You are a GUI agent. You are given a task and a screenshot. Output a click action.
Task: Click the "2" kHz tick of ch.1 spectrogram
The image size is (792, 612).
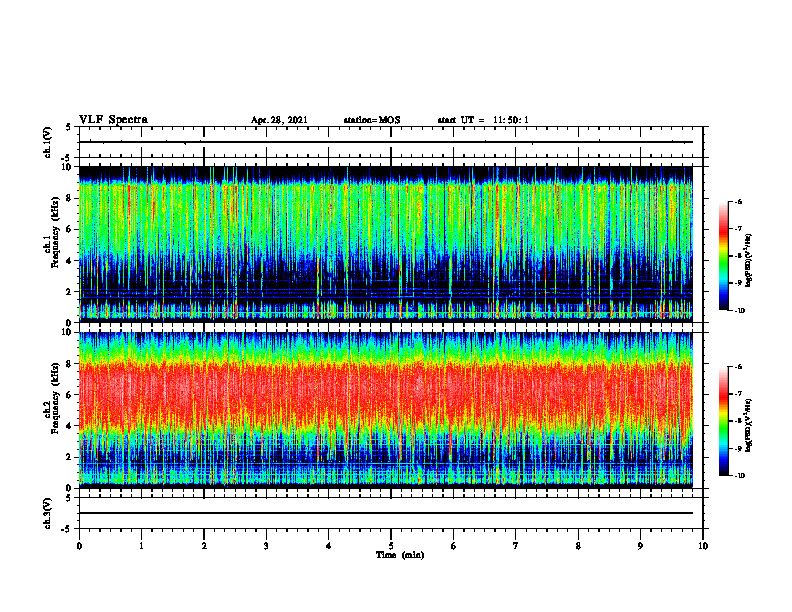pyautogui.click(x=70, y=292)
